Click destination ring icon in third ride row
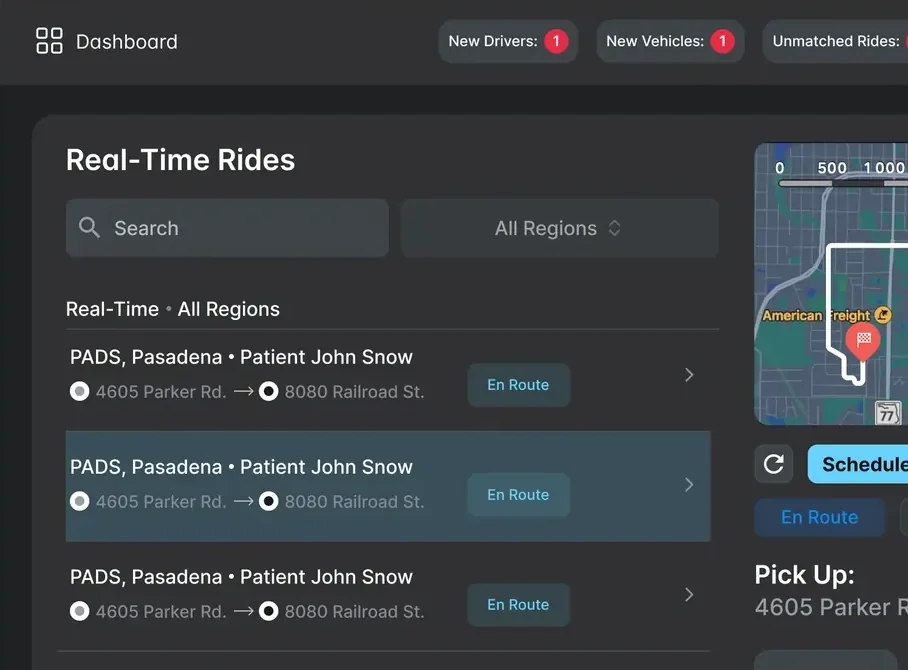This screenshot has width=908, height=670. click(x=268, y=612)
